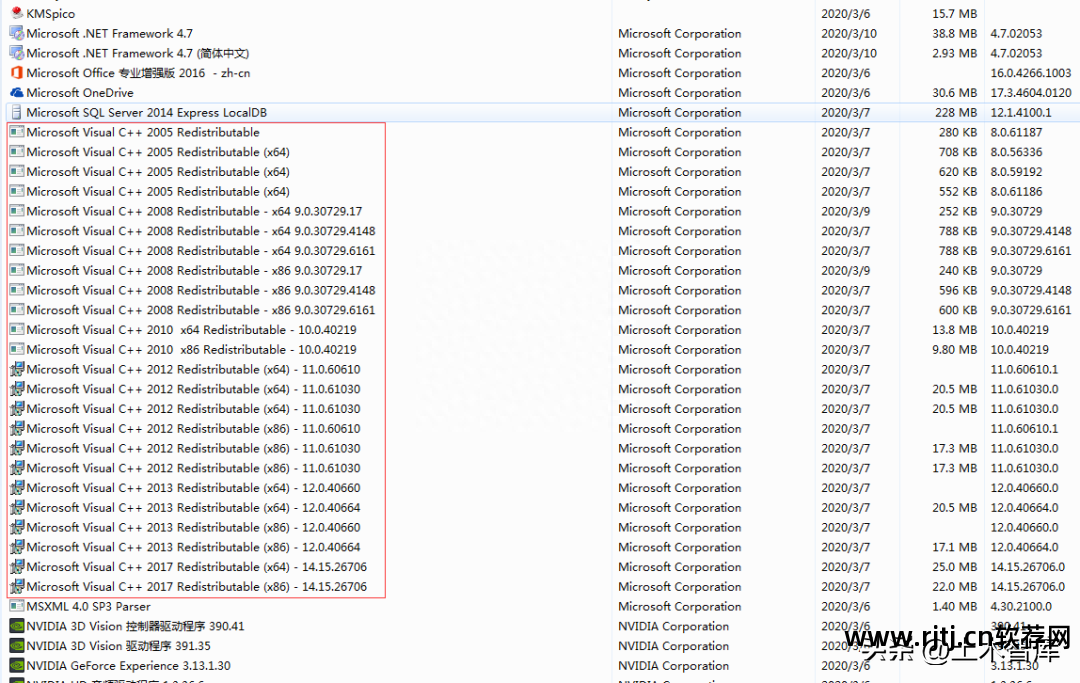Click version "17.3.4604.0120" of OneDrive
Image resolution: width=1080 pixels, height=683 pixels.
coord(1031,92)
